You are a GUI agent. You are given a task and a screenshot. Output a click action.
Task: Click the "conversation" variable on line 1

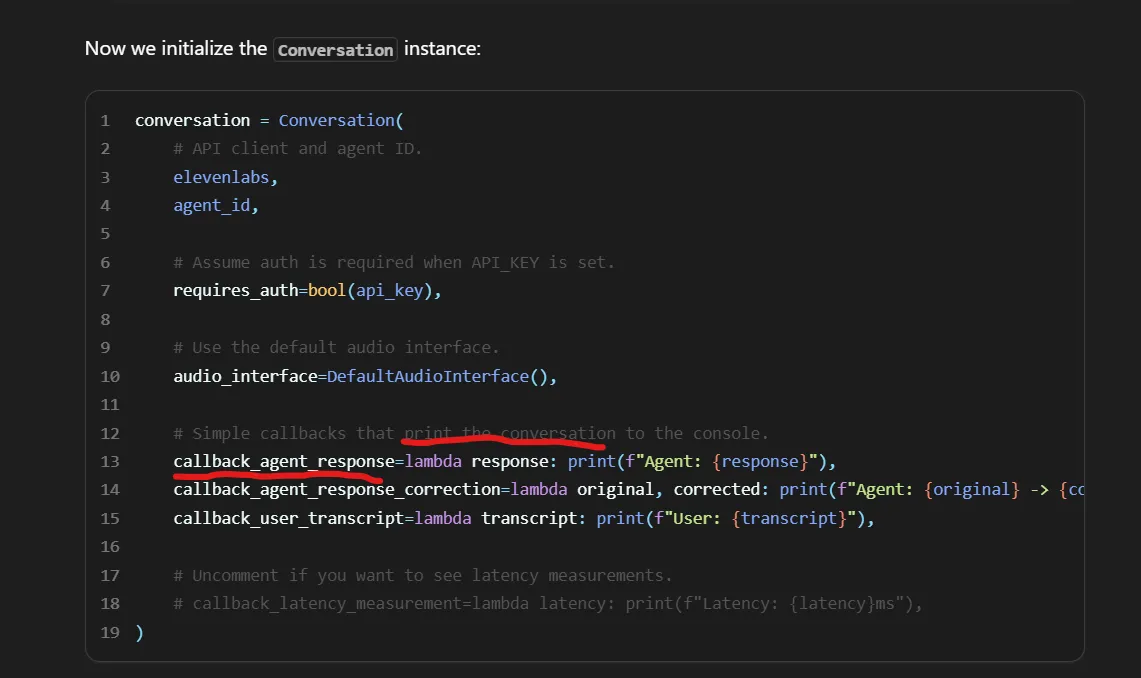[x=192, y=120]
